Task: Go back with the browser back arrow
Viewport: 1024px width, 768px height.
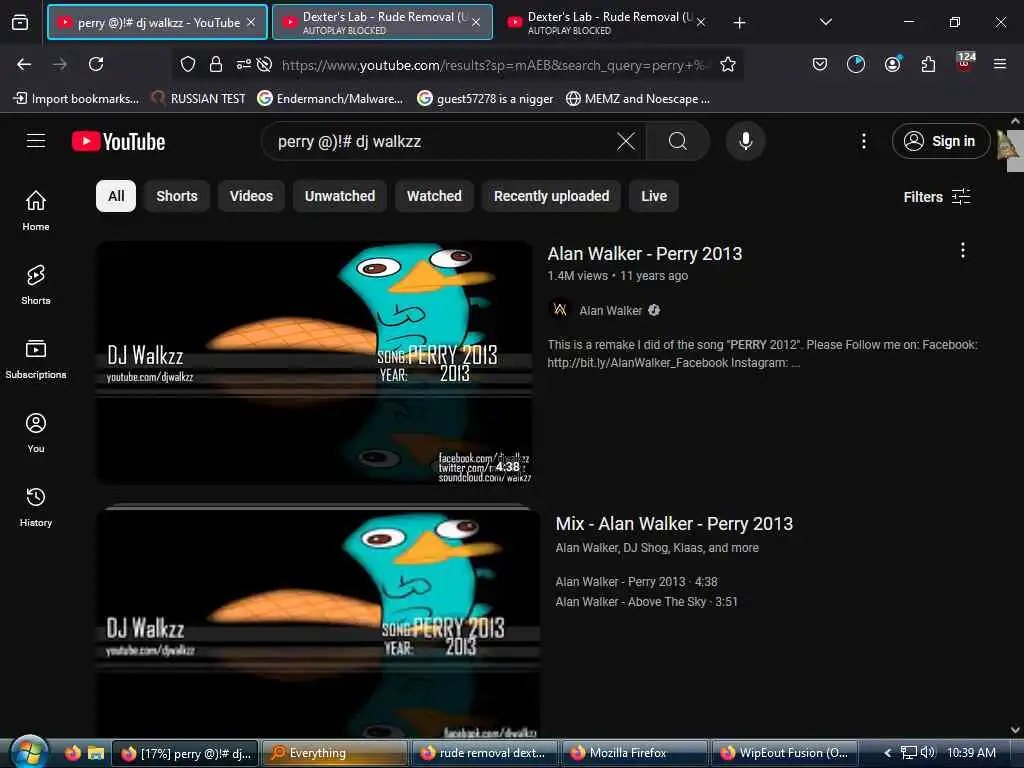Action: (24, 64)
